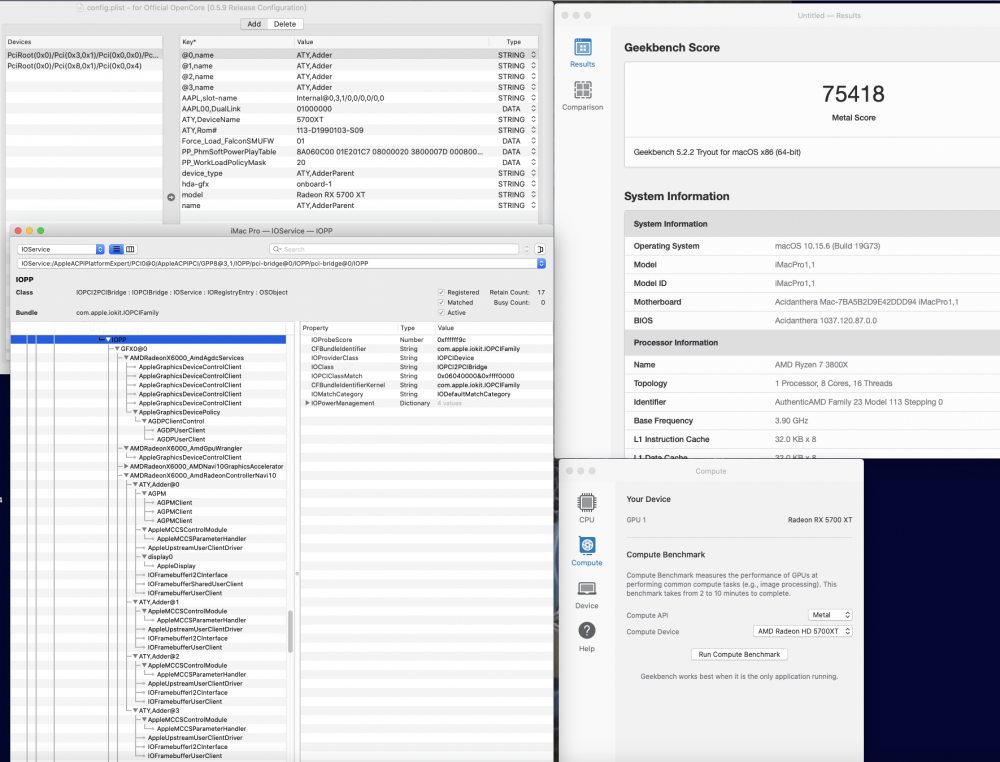
Task: Switch IORegistry to column view
Action: (x=130, y=249)
